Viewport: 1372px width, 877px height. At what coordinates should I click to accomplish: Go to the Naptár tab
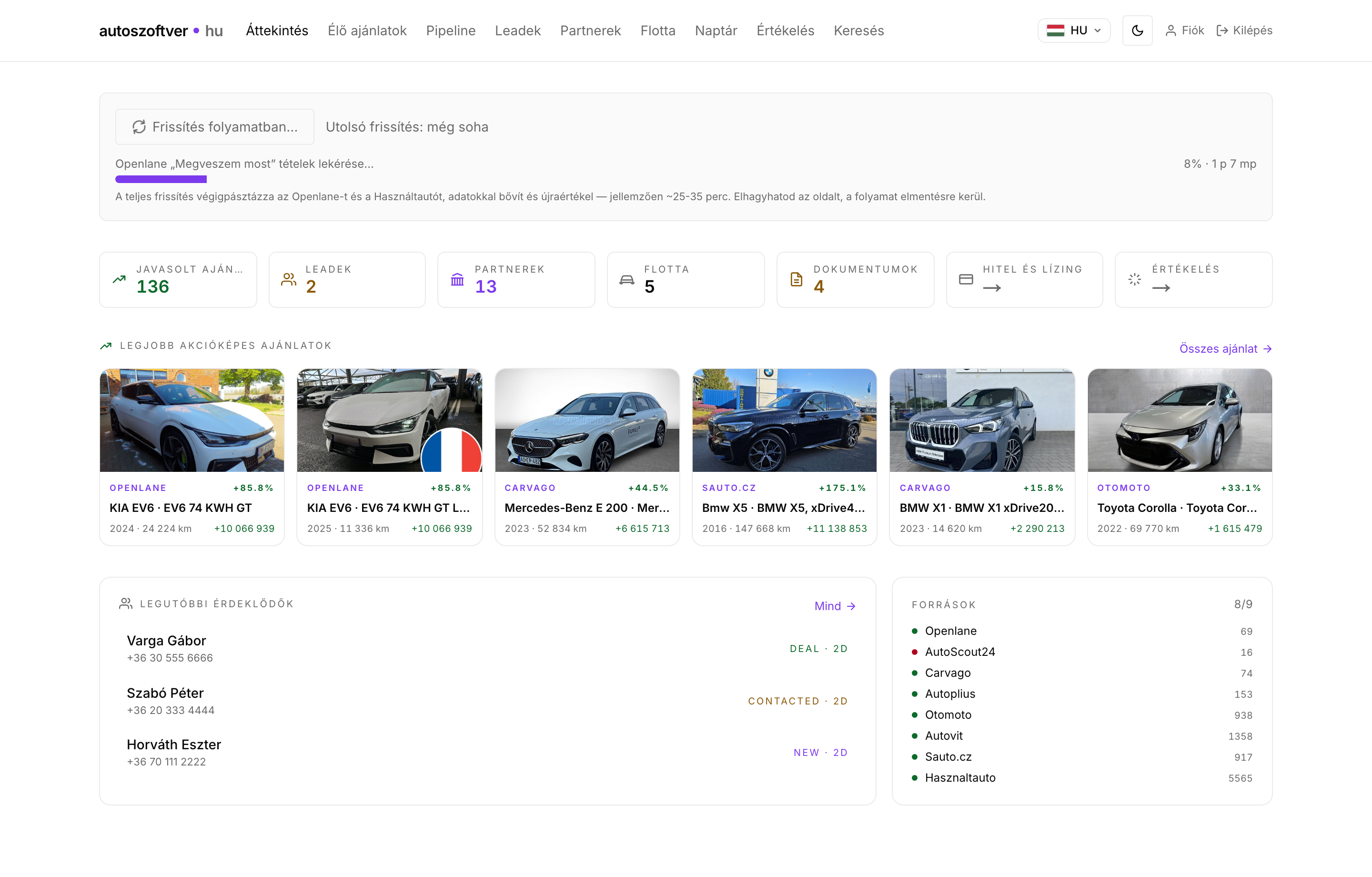tap(716, 30)
